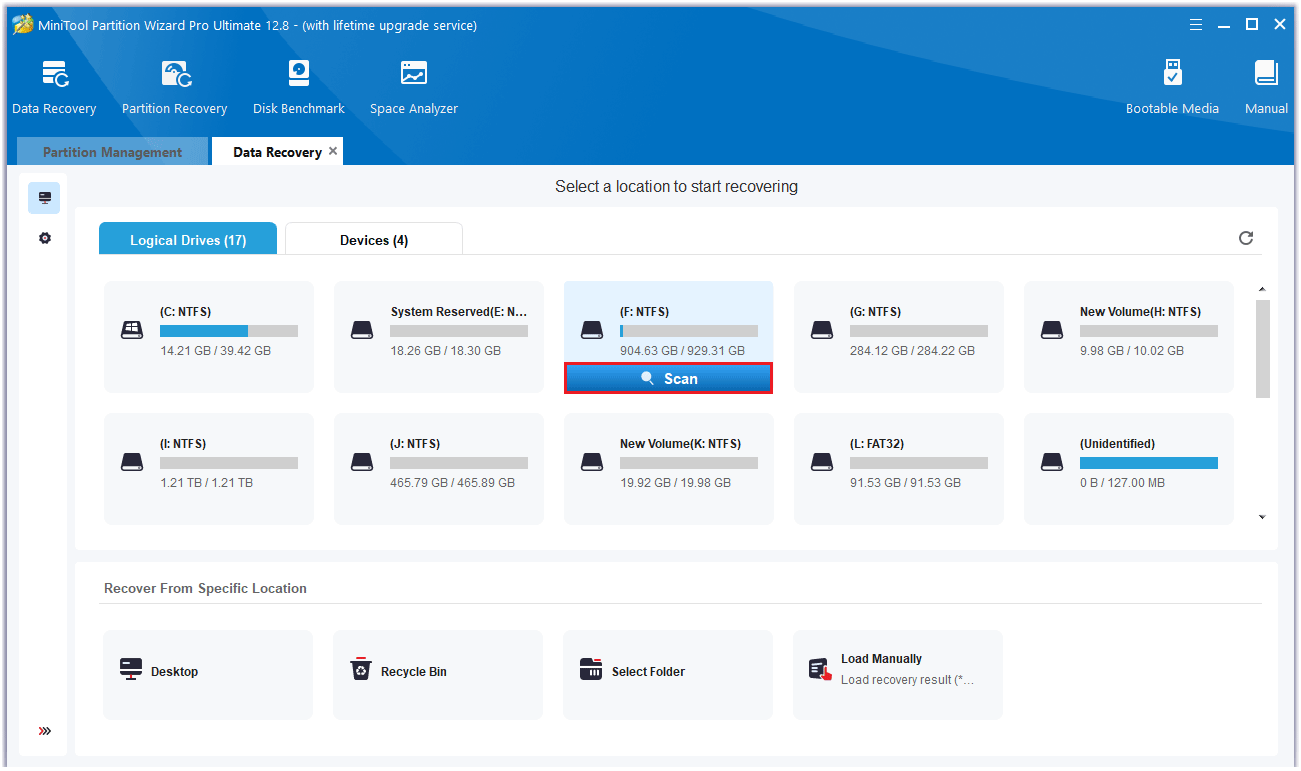1301x771 pixels.
Task: Recover from Recycle Bin location
Action: (x=438, y=675)
